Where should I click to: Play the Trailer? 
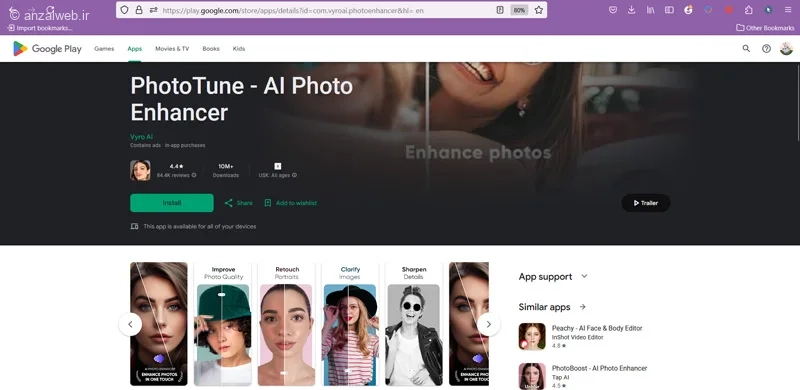[x=645, y=203]
